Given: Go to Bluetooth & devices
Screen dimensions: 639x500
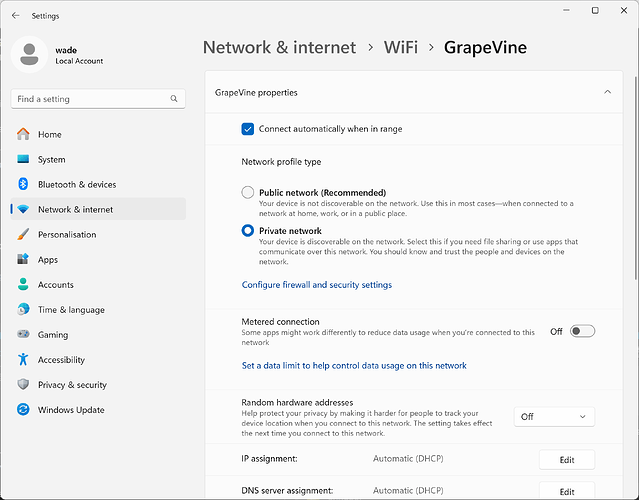Looking at the screenshot, I should click(98, 184).
